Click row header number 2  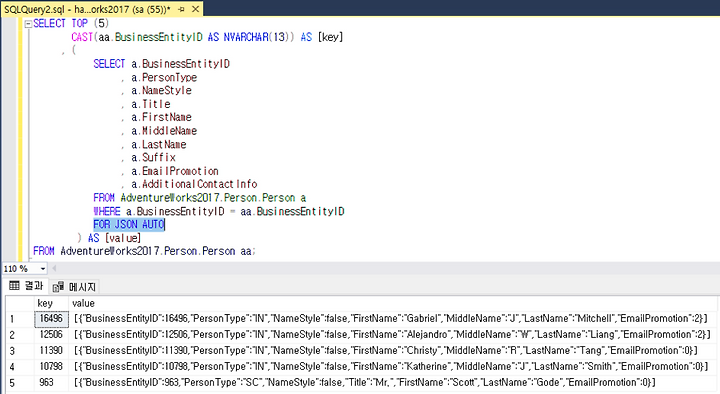(x=20, y=335)
